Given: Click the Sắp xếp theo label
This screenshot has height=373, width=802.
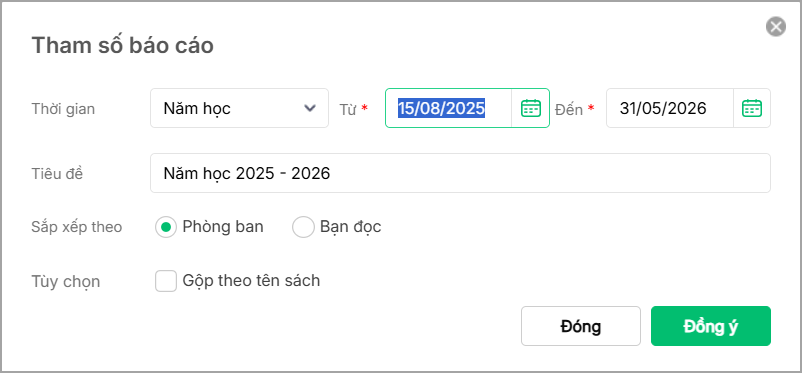Looking at the screenshot, I should (77, 227).
